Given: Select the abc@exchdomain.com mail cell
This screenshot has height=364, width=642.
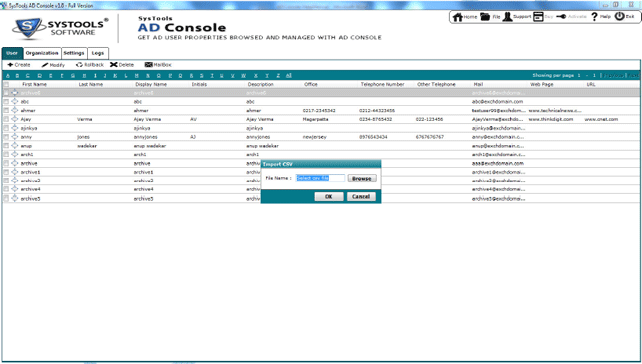Looking at the screenshot, I should [x=497, y=102].
